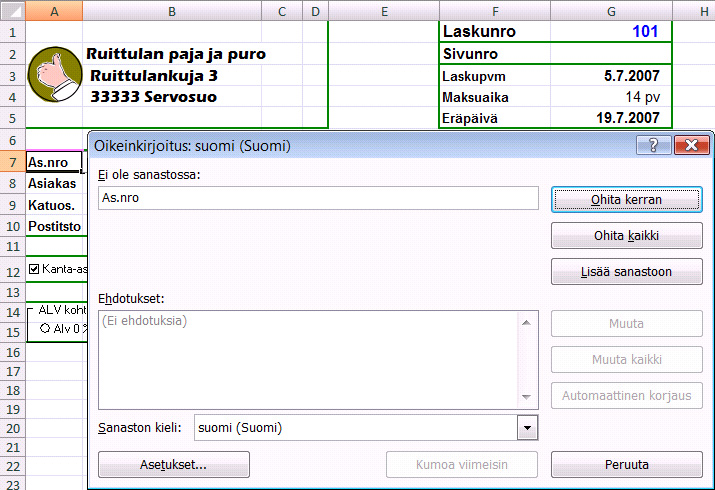
Task: Select column F header
Action: [x=495, y=11]
